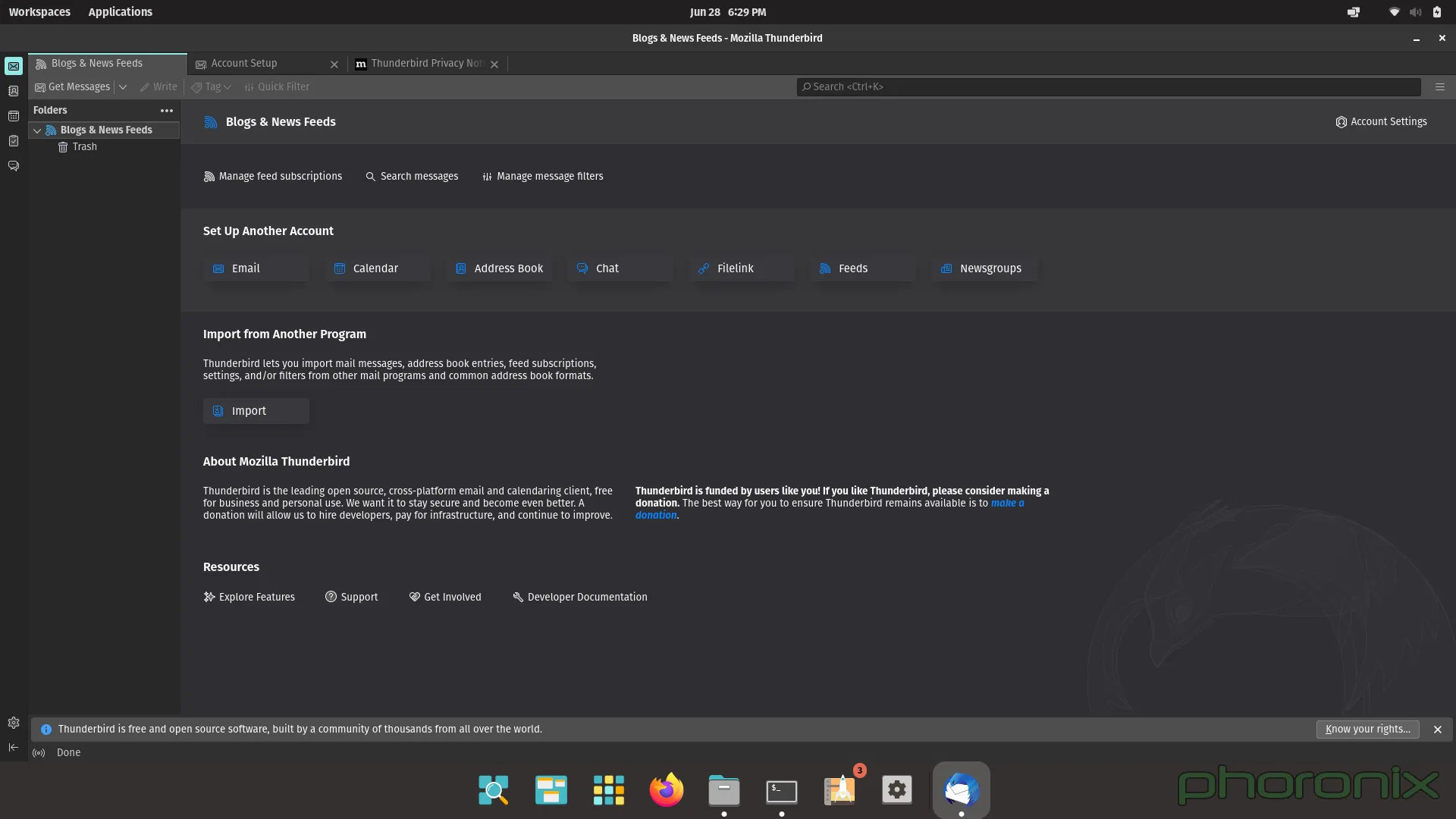The height and width of the screenshot is (819, 1456).
Task: Open the Tag dropdown
Action: (212, 87)
